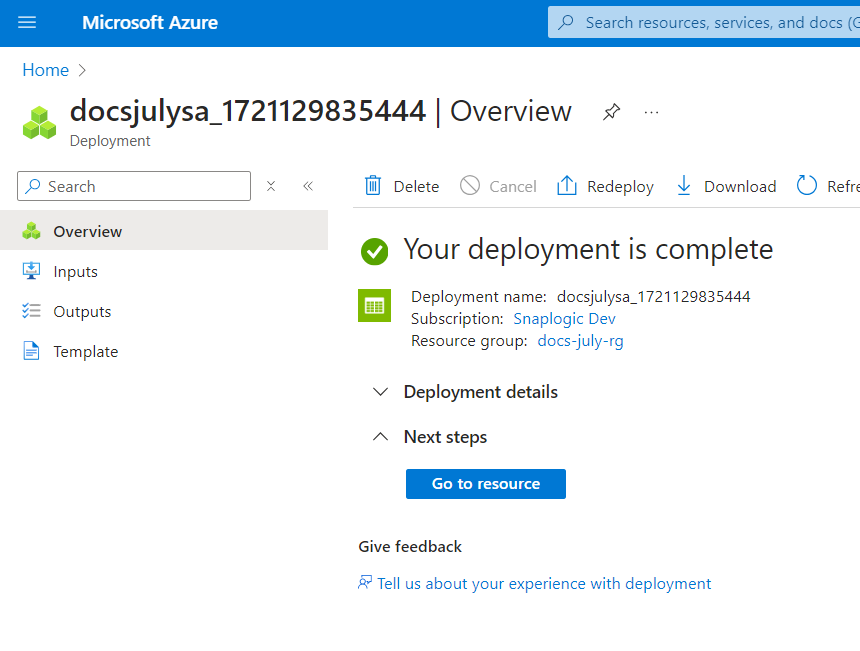Open the Snaplogic Dev subscription link
The image size is (860, 651).
564,319
